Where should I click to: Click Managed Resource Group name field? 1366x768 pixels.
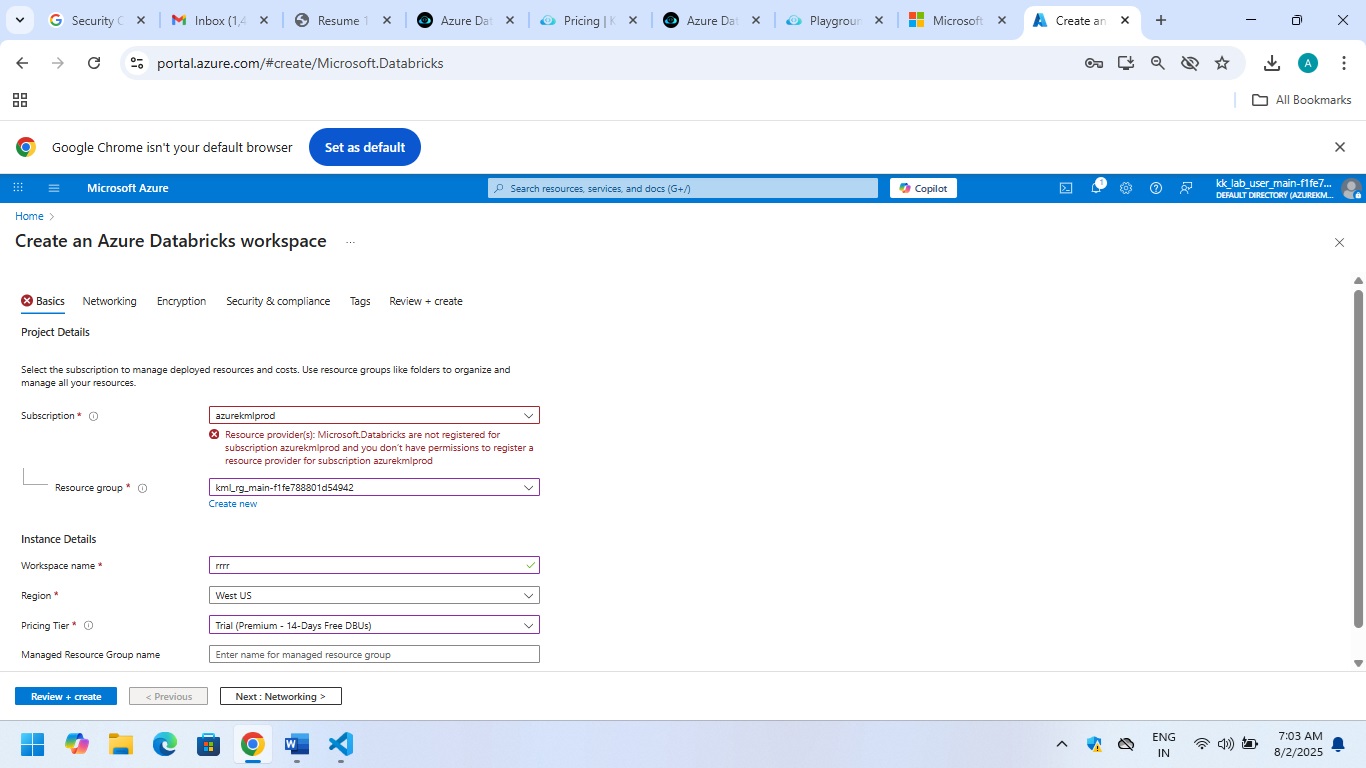374,654
